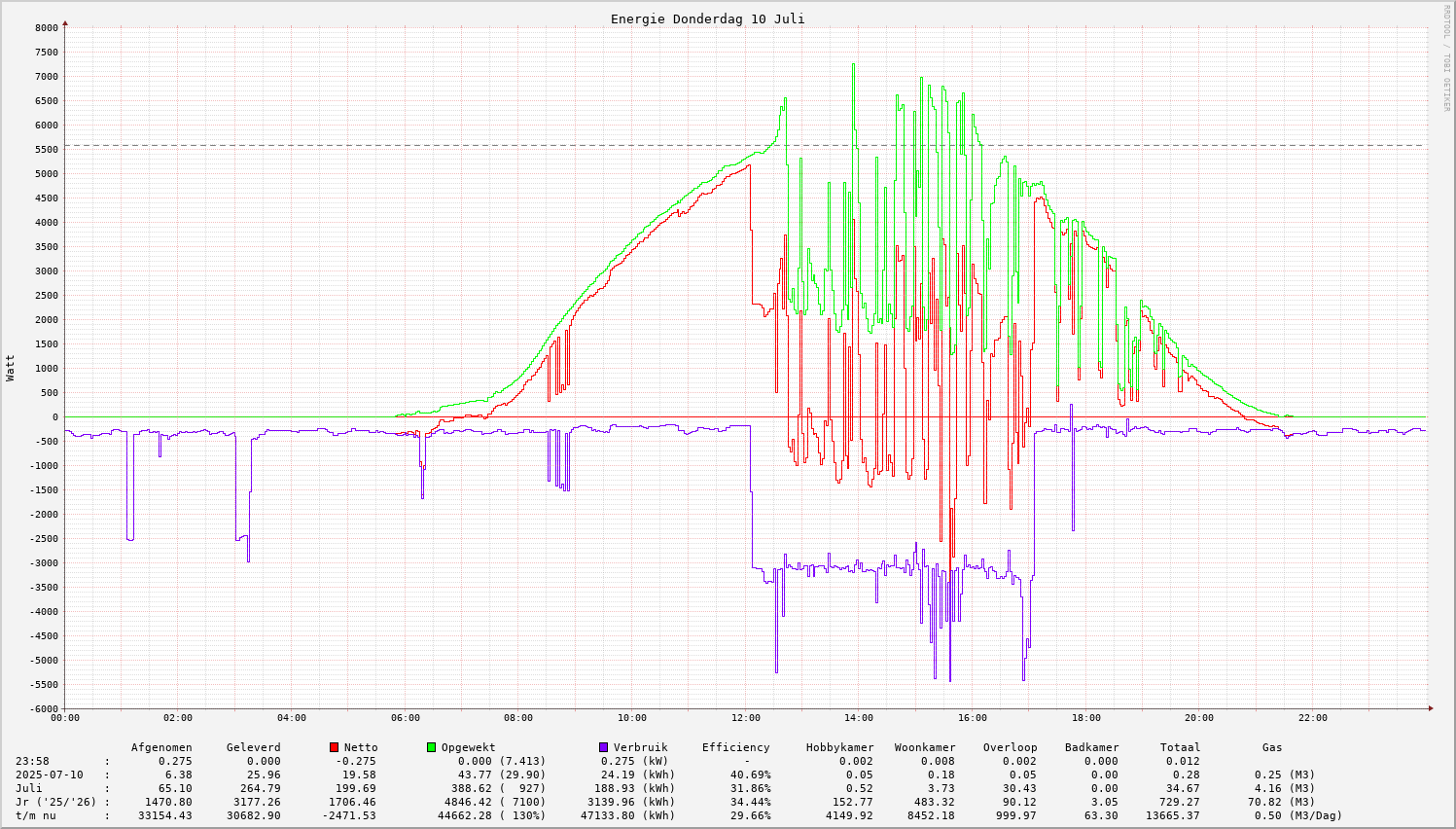Select the Afgenomen column header
1456x829 pixels.
[161, 747]
